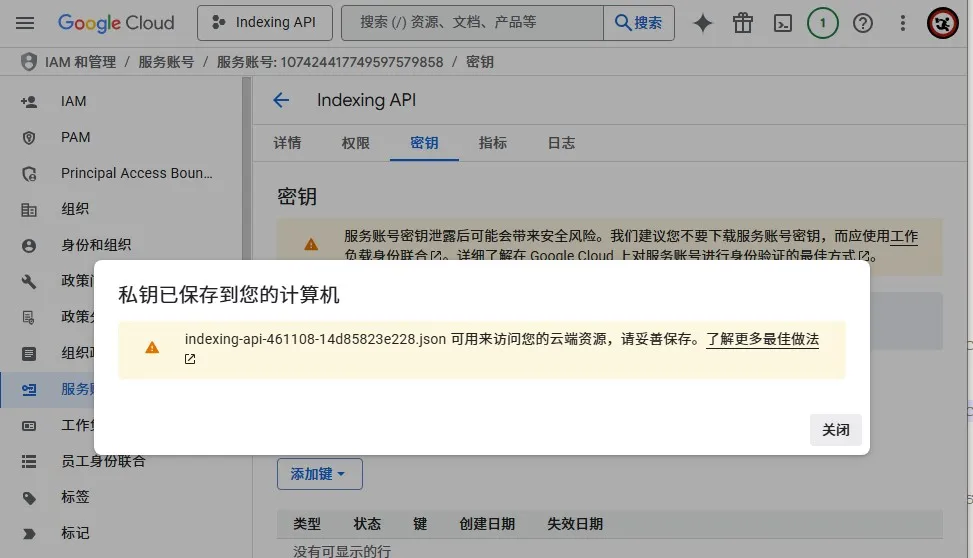Click Principal Access Boundary sidebar icon
Image resolution: width=973 pixels, height=558 pixels.
29,174
